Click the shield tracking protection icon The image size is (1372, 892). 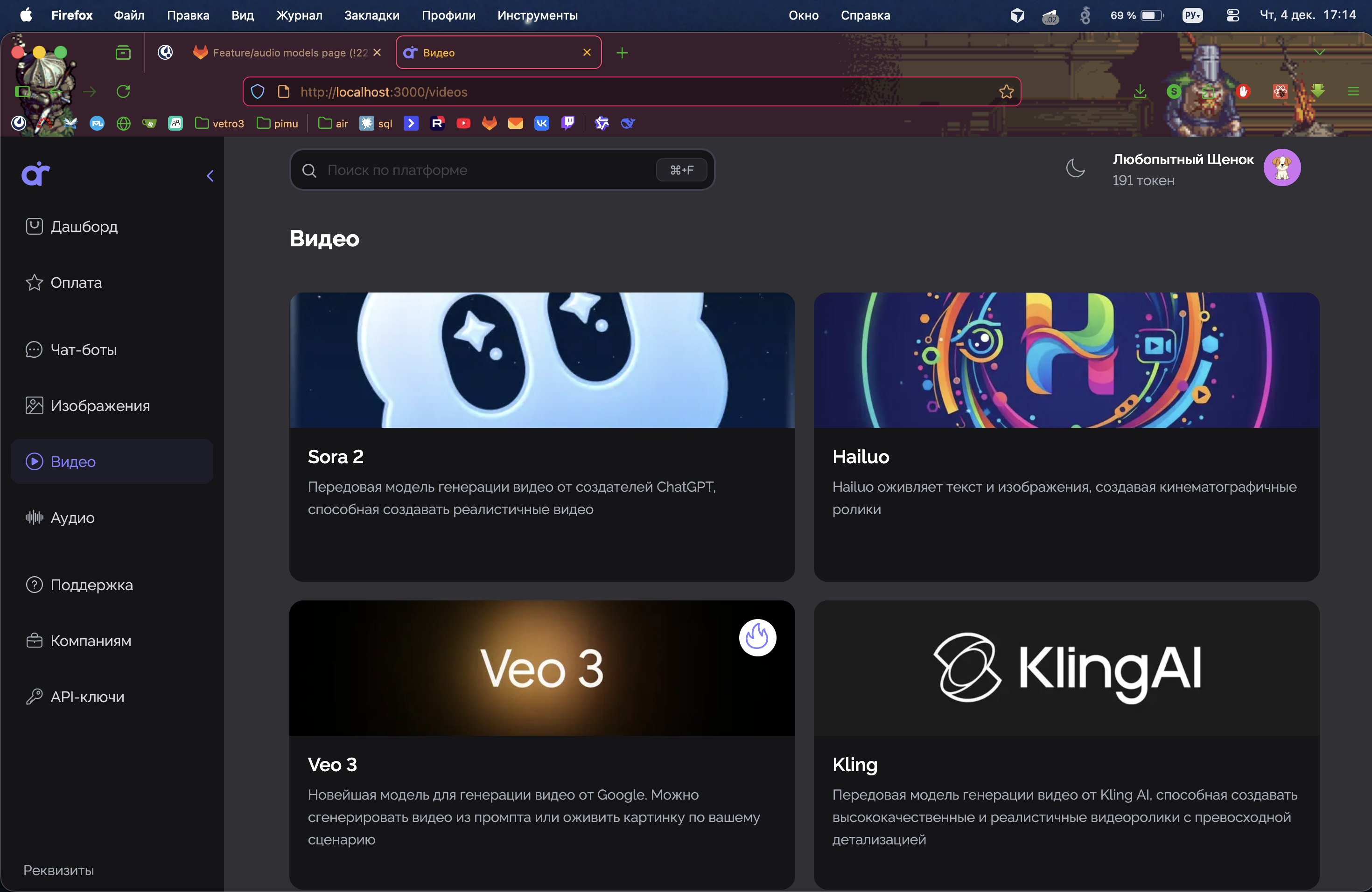258,91
